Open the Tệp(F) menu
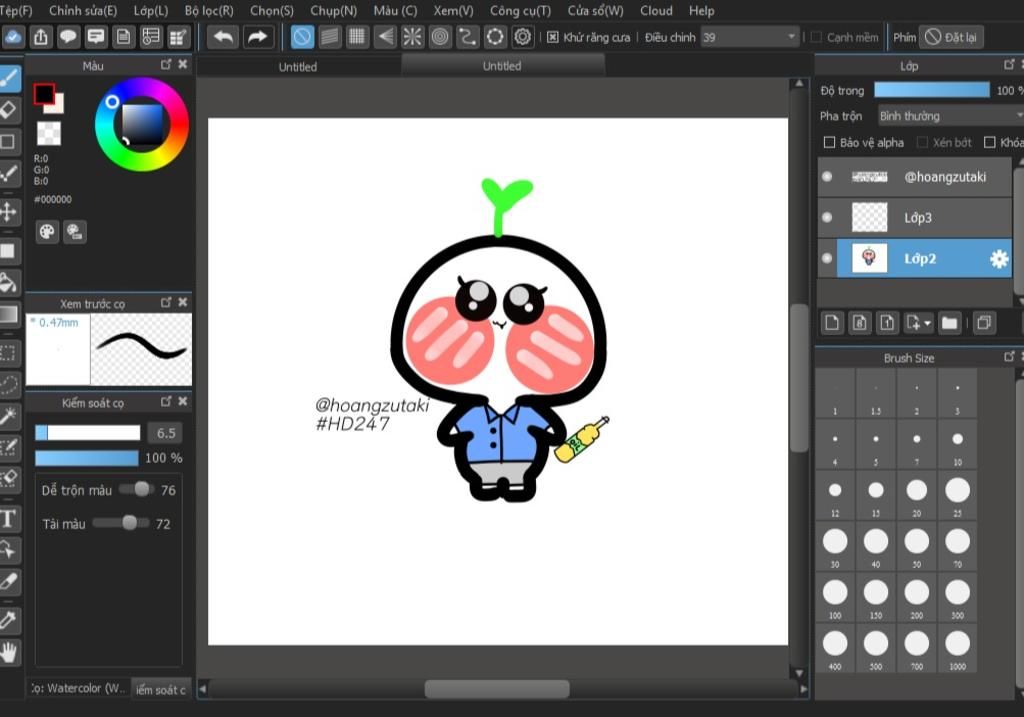 (16, 10)
